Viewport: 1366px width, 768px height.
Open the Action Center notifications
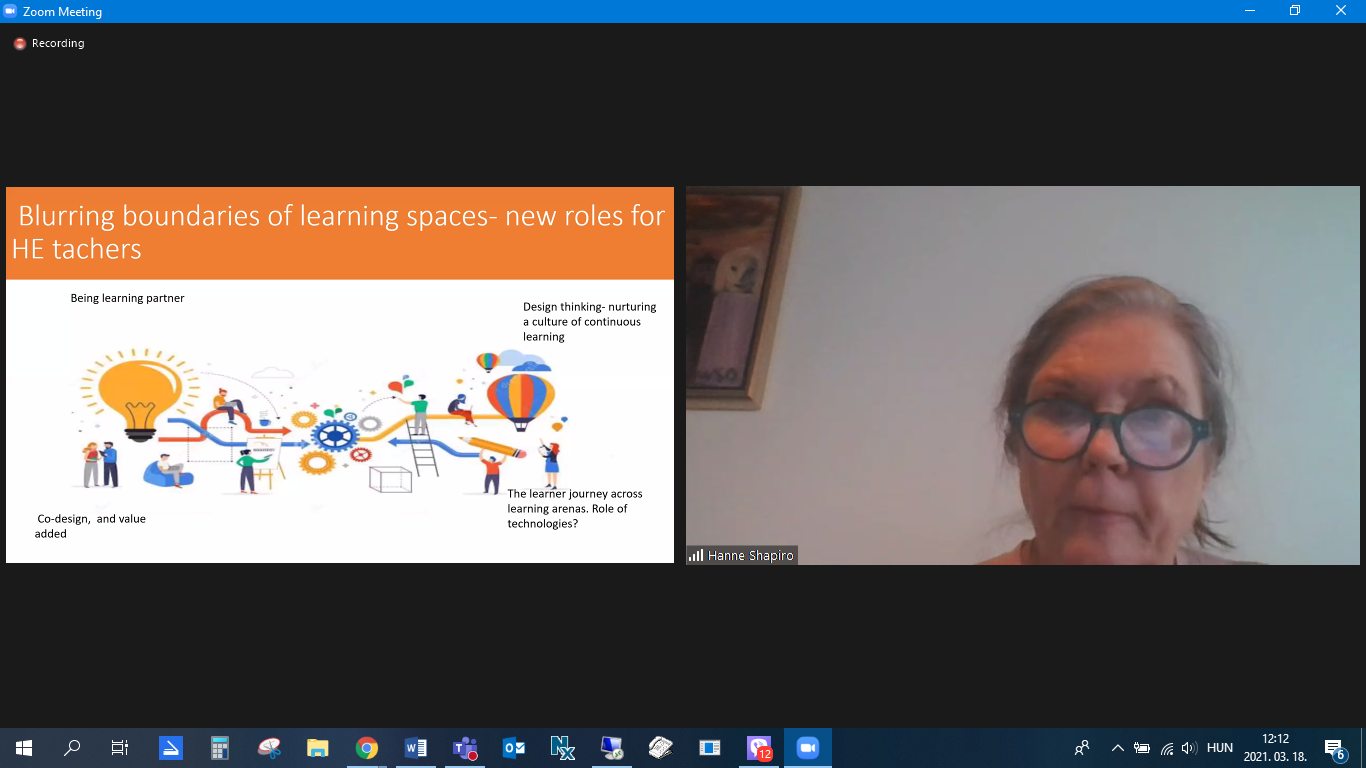coord(1333,748)
